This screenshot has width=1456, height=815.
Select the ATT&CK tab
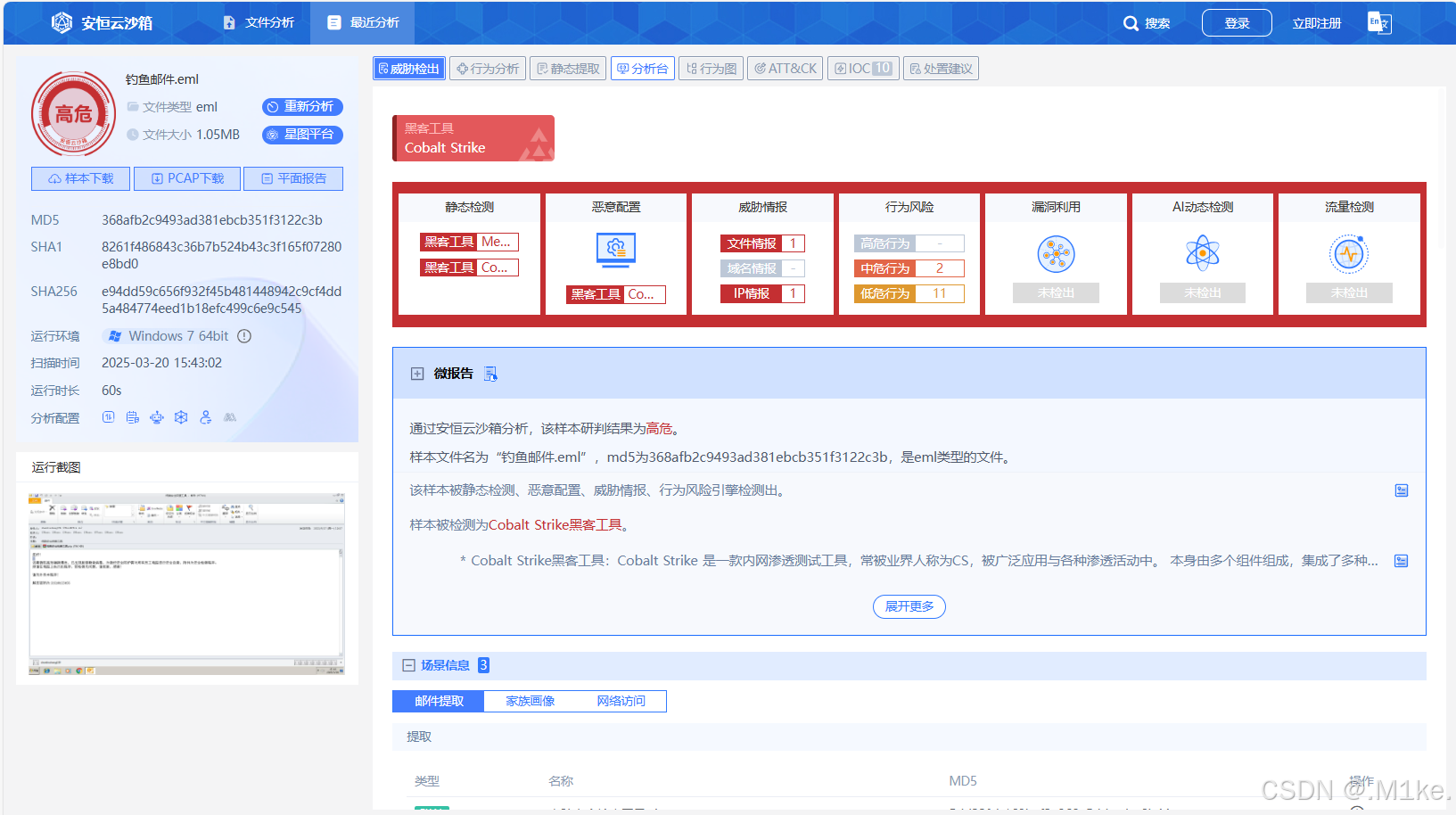click(786, 69)
